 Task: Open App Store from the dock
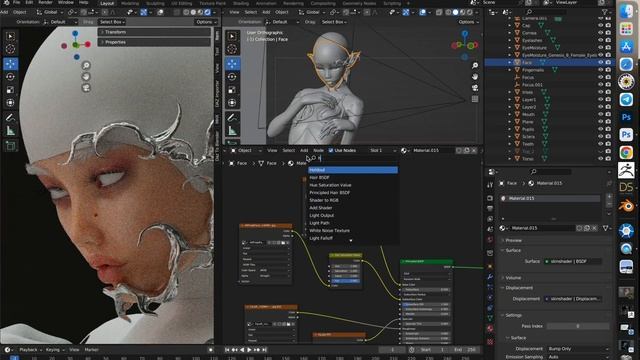pos(626,47)
